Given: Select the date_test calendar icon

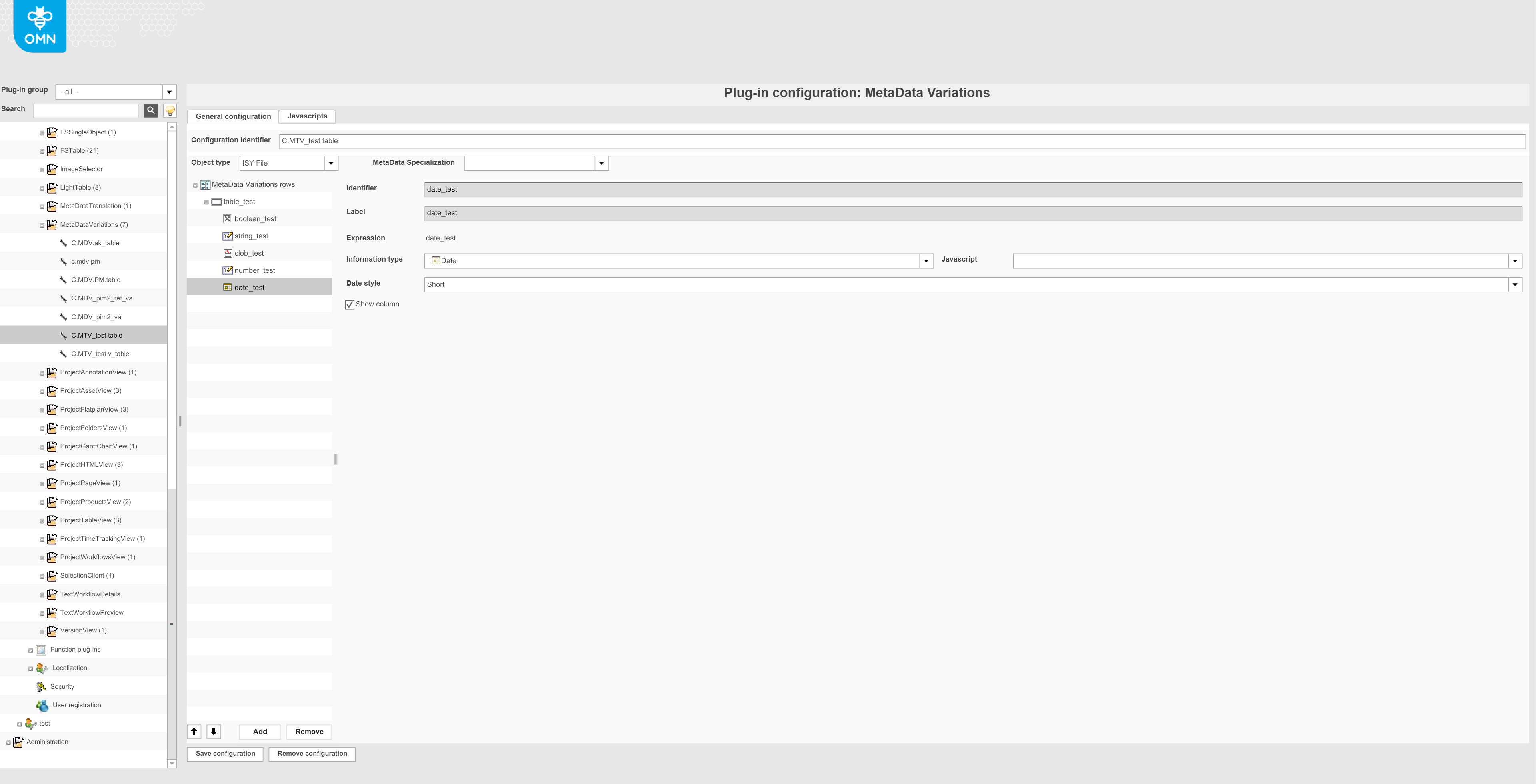Looking at the screenshot, I should coord(227,287).
